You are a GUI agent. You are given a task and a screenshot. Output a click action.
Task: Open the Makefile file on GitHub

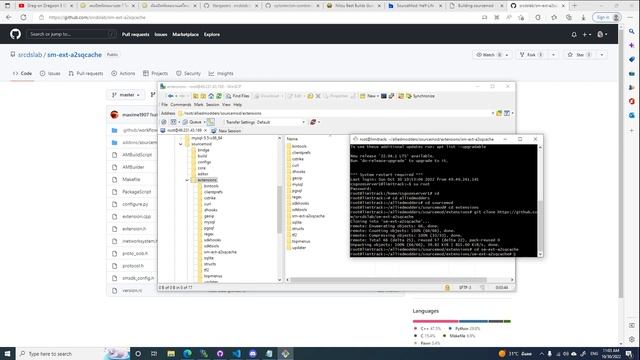(x=131, y=180)
